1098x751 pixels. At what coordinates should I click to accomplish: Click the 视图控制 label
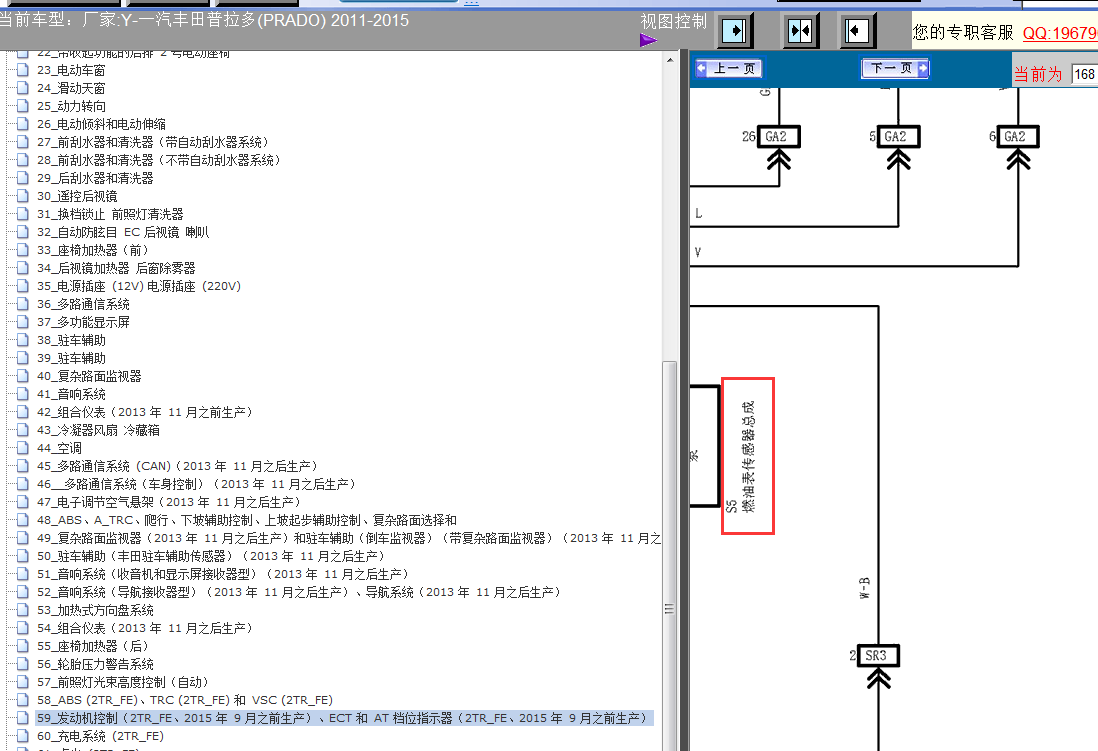[673, 22]
